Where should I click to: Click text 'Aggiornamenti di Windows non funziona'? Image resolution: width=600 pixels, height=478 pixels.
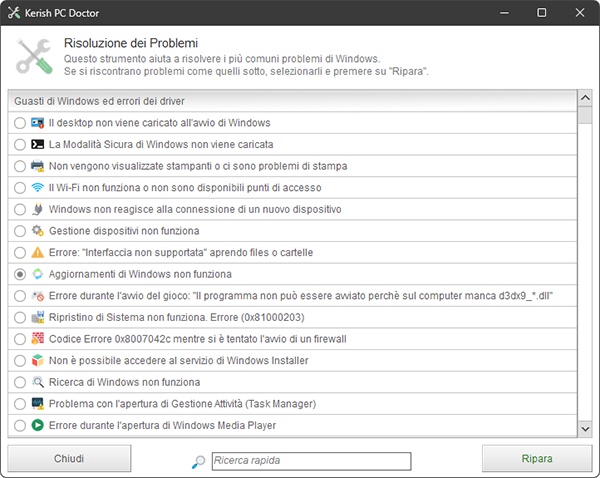pyautogui.click(x=140, y=274)
